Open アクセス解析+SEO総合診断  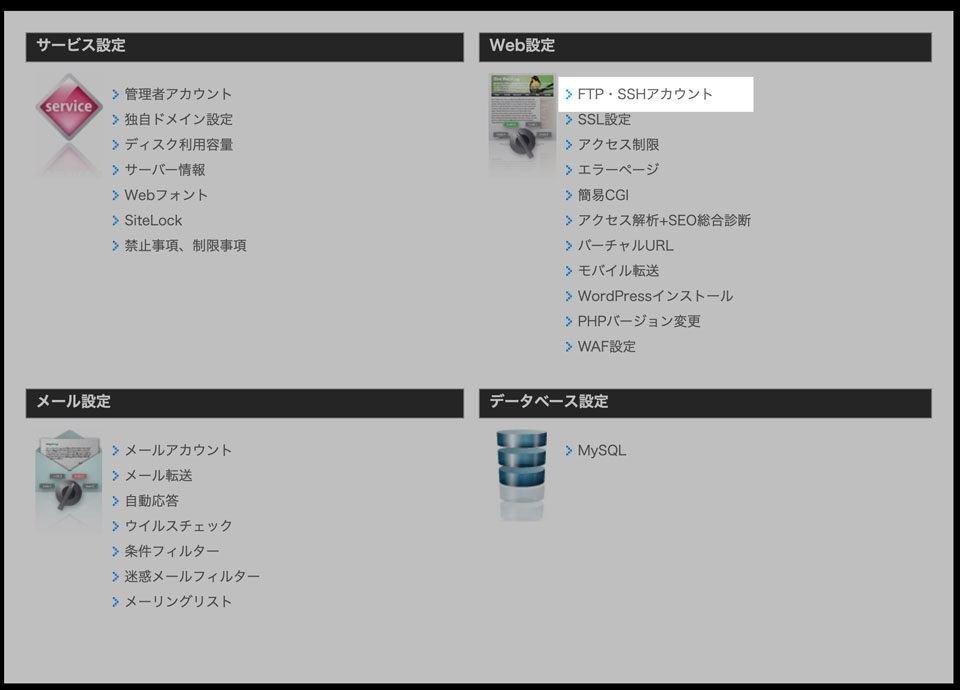point(664,220)
